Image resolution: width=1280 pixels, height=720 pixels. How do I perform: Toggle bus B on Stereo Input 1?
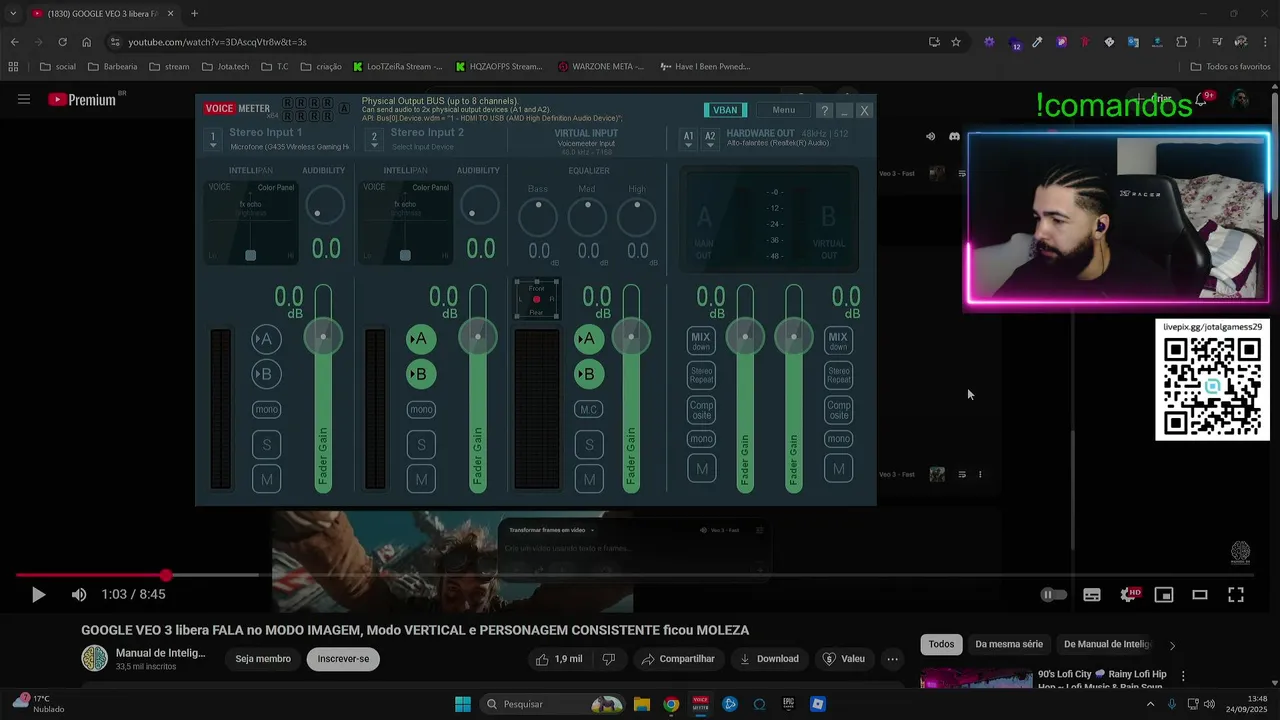(265, 374)
